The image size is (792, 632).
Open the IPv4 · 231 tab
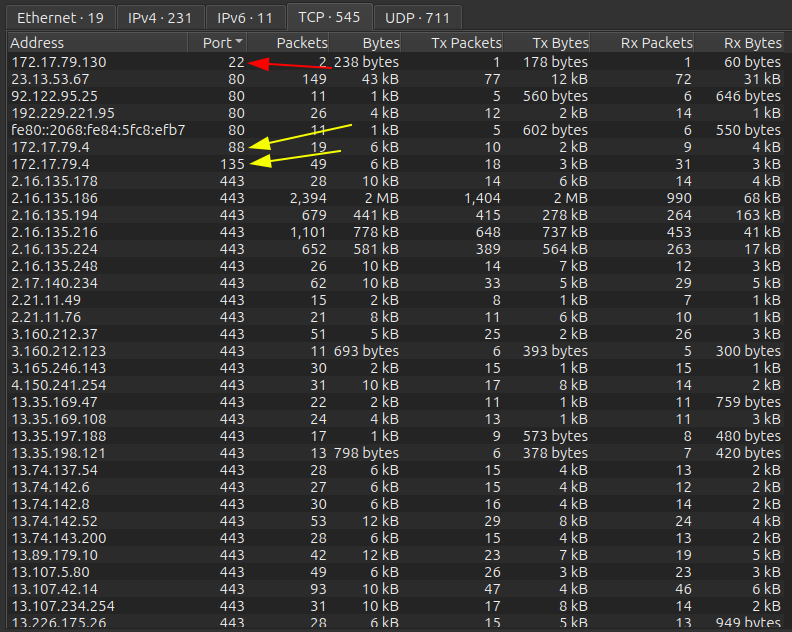159,17
